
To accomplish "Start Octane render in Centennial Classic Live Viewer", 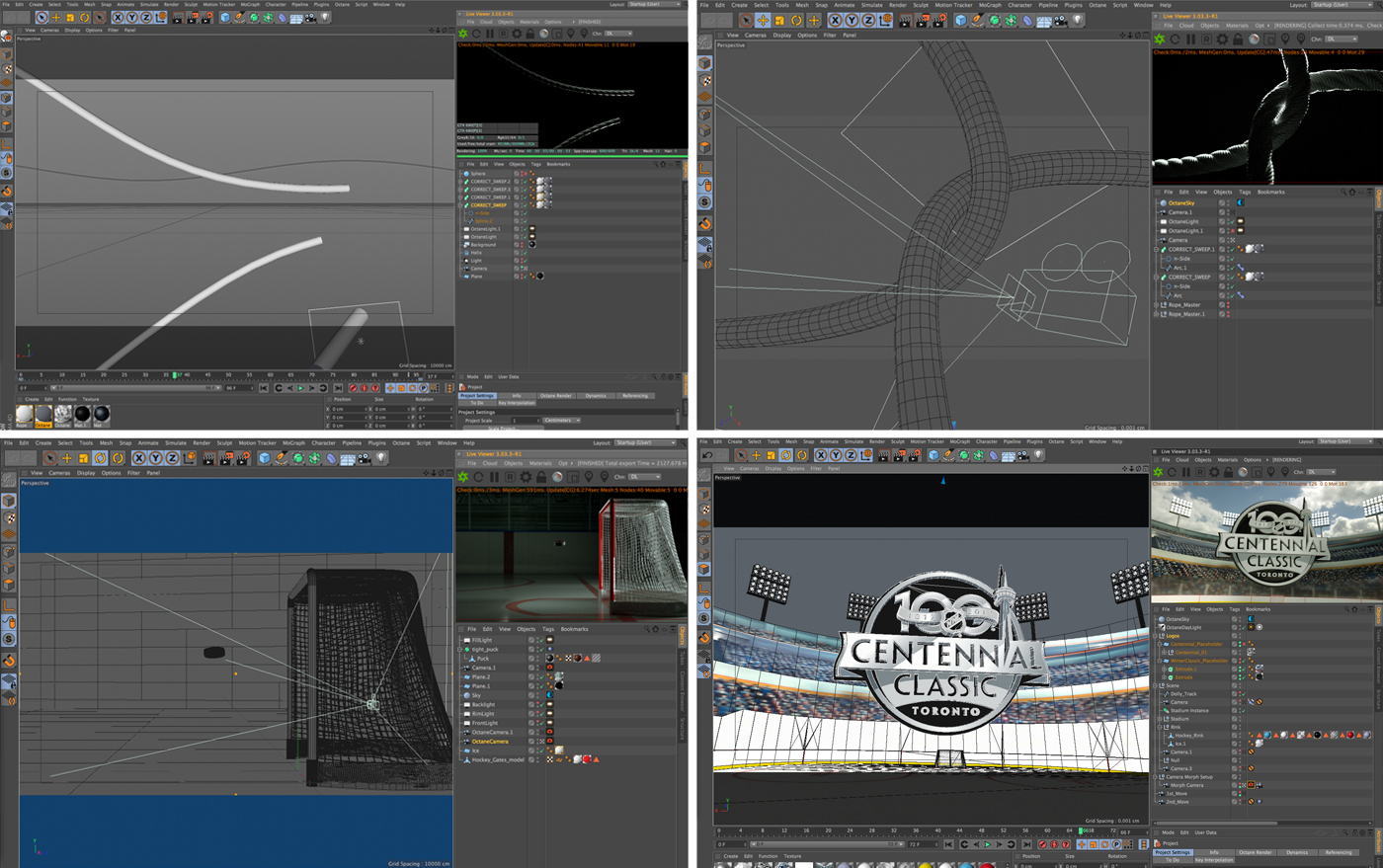I will (1158, 471).
